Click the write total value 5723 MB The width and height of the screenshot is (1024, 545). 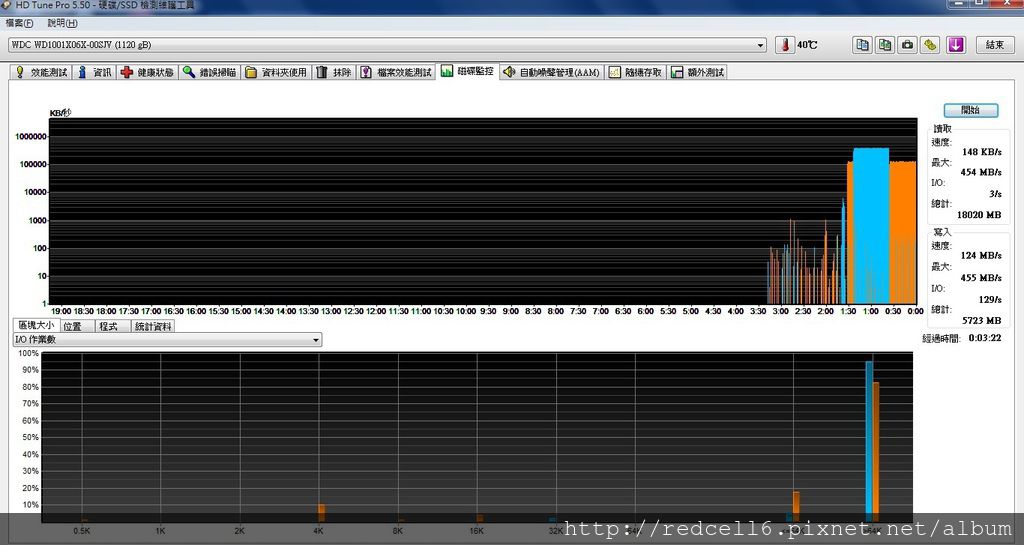[982, 320]
